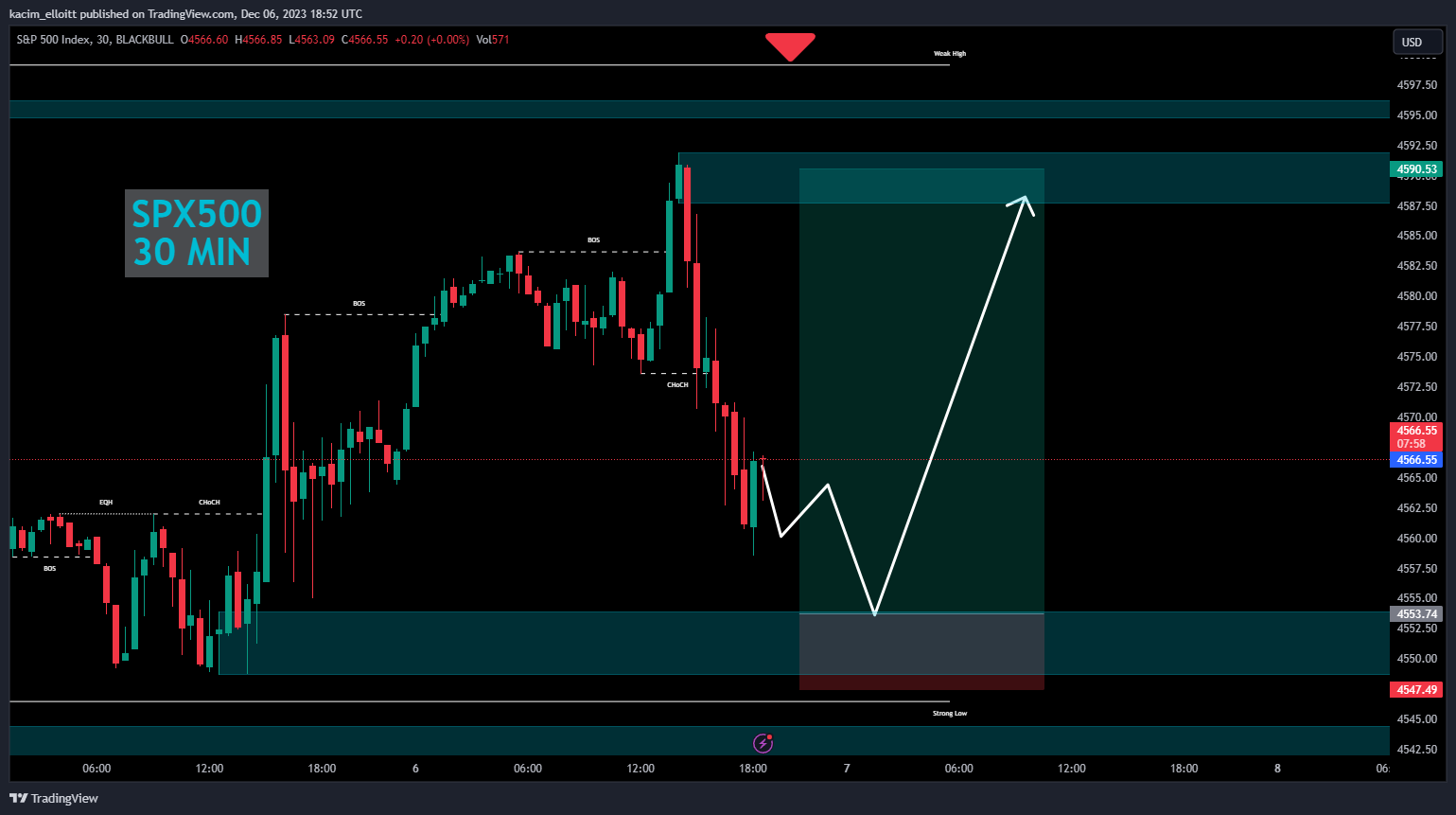
Task: Click the gray 4553.74 entry price tag
Action: click(x=1416, y=614)
